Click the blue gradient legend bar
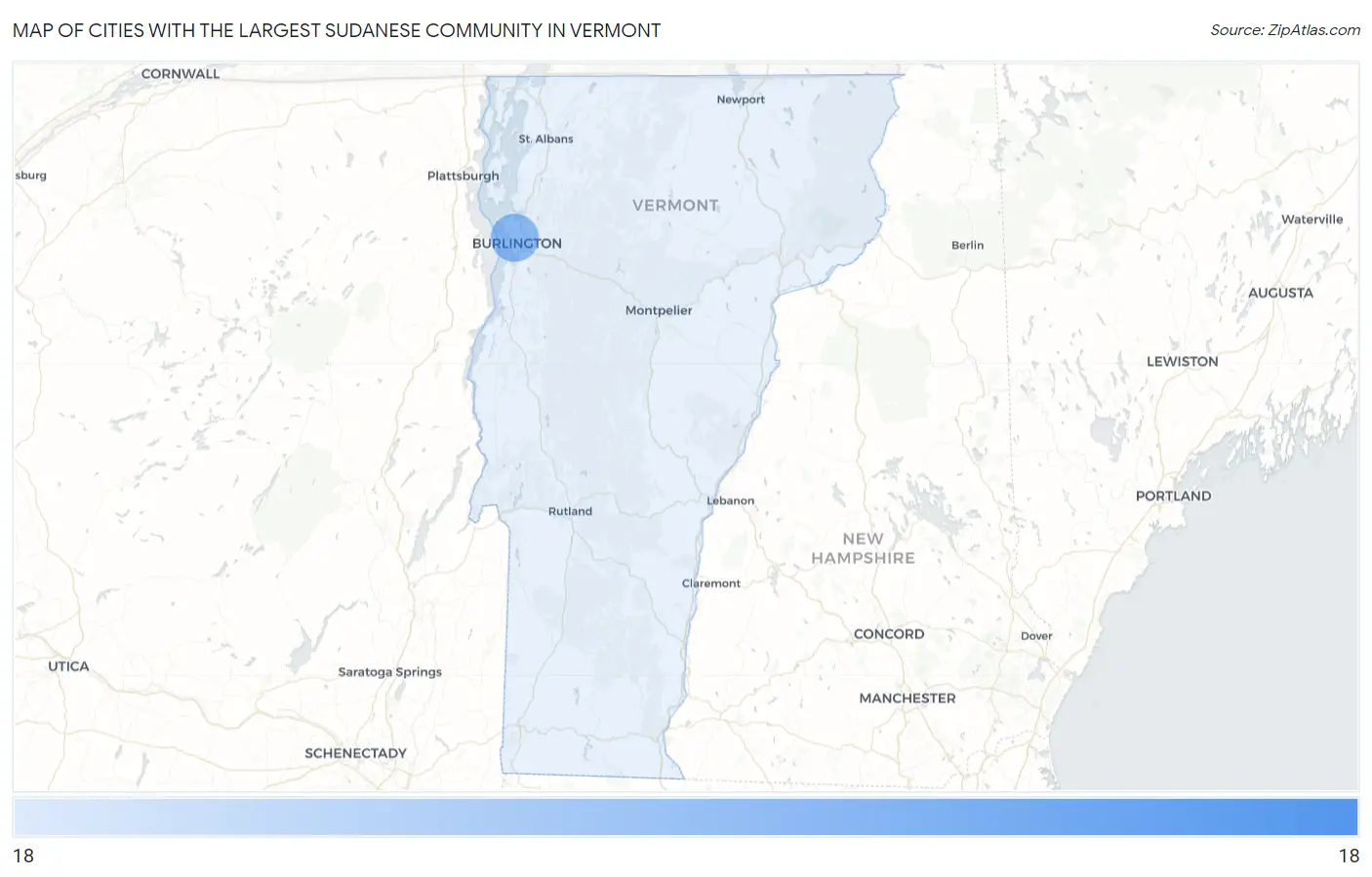The image size is (1372, 877). pyautogui.click(x=685, y=817)
